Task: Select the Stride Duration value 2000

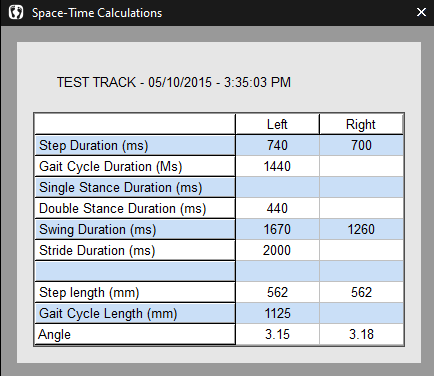Action: coord(277,251)
